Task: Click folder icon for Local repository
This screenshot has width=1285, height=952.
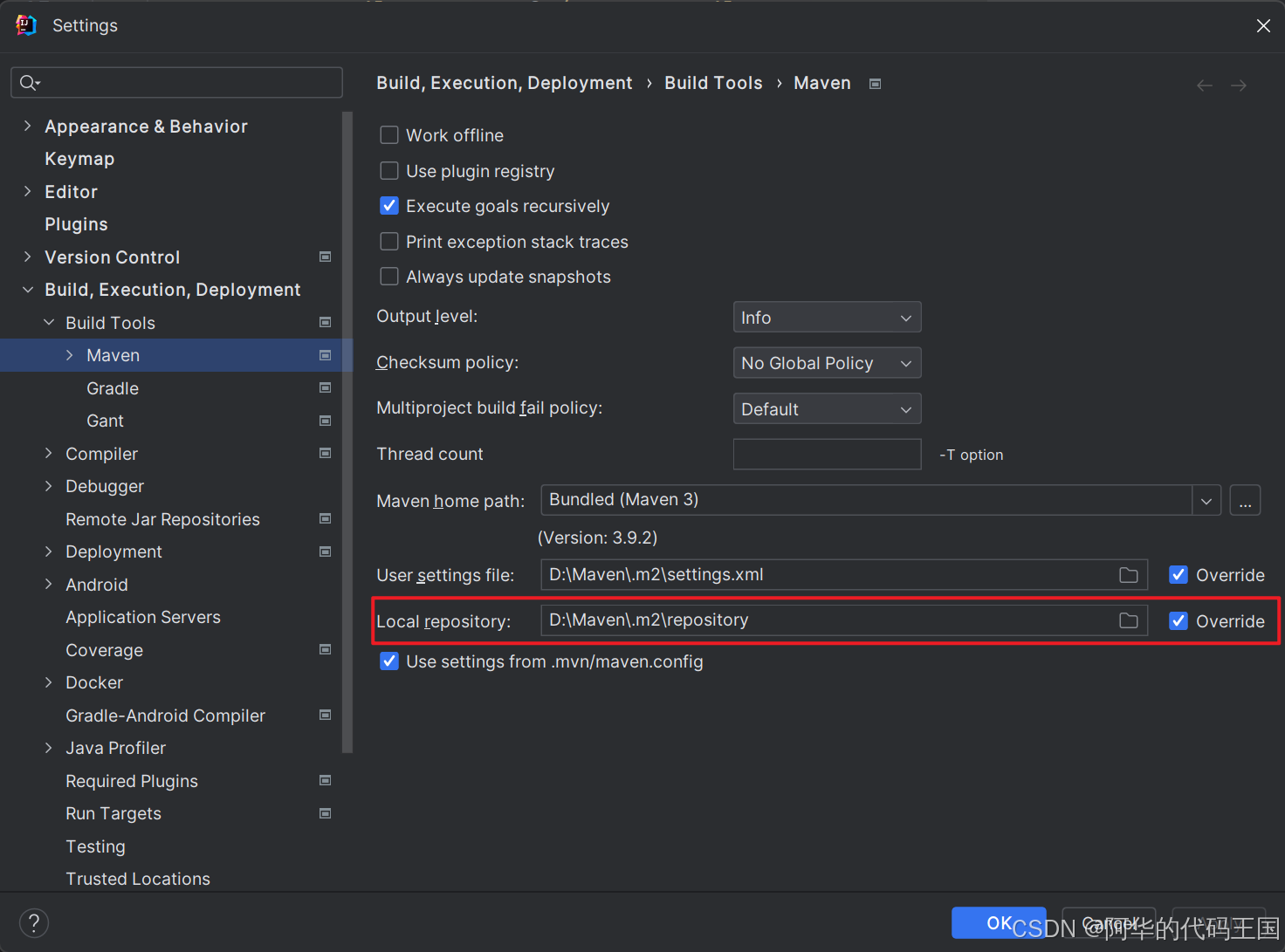Action: 1129,620
